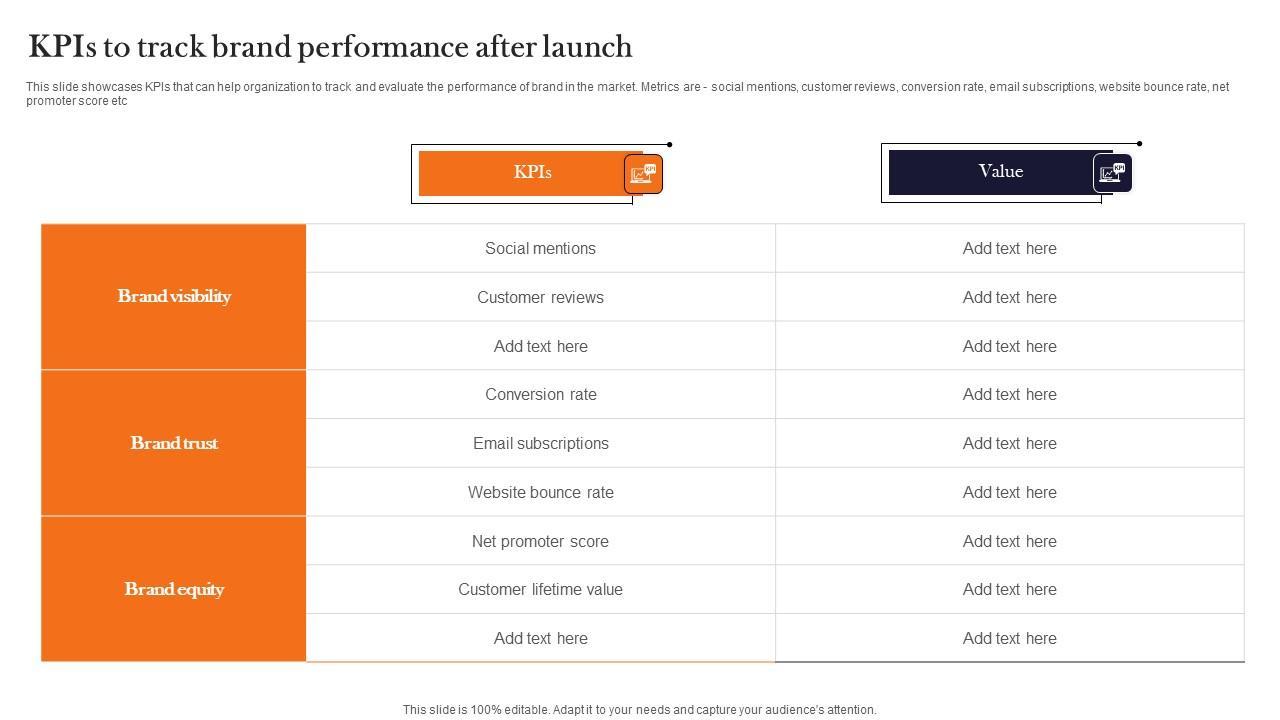This screenshot has height=720, width=1280.
Task: Click the Brand trust category cell
Action: [x=174, y=443]
